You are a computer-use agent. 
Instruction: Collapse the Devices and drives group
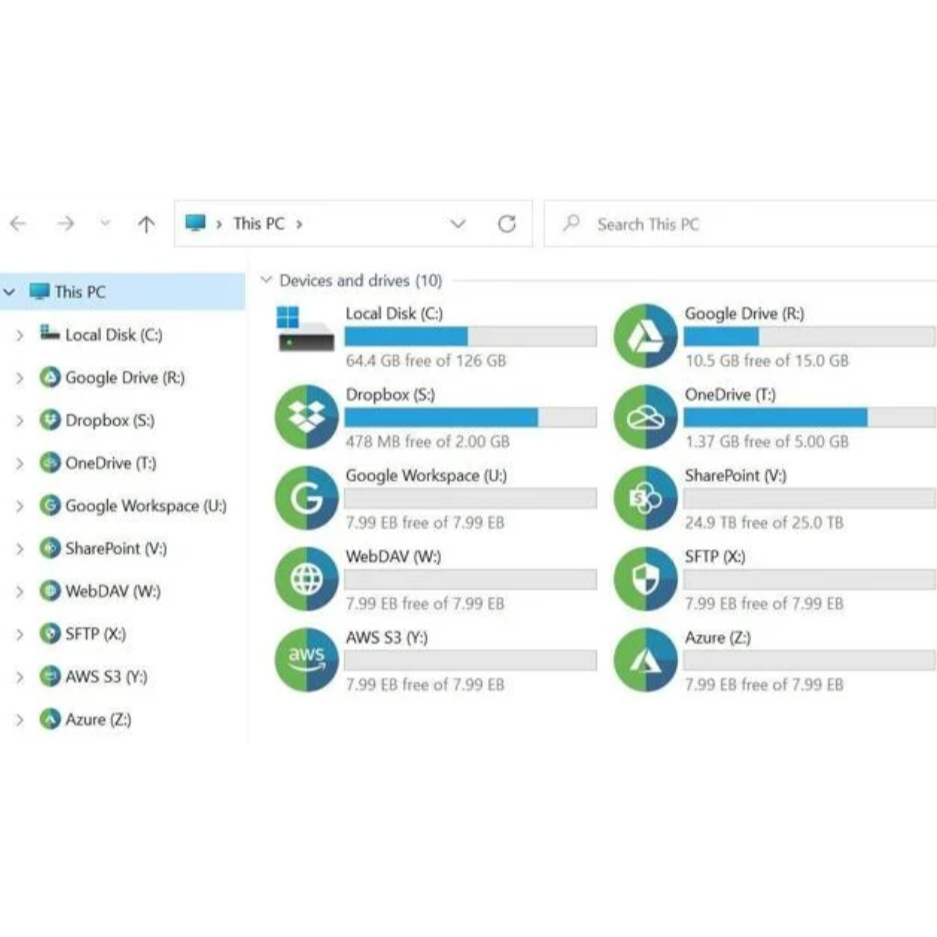(266, 280)
